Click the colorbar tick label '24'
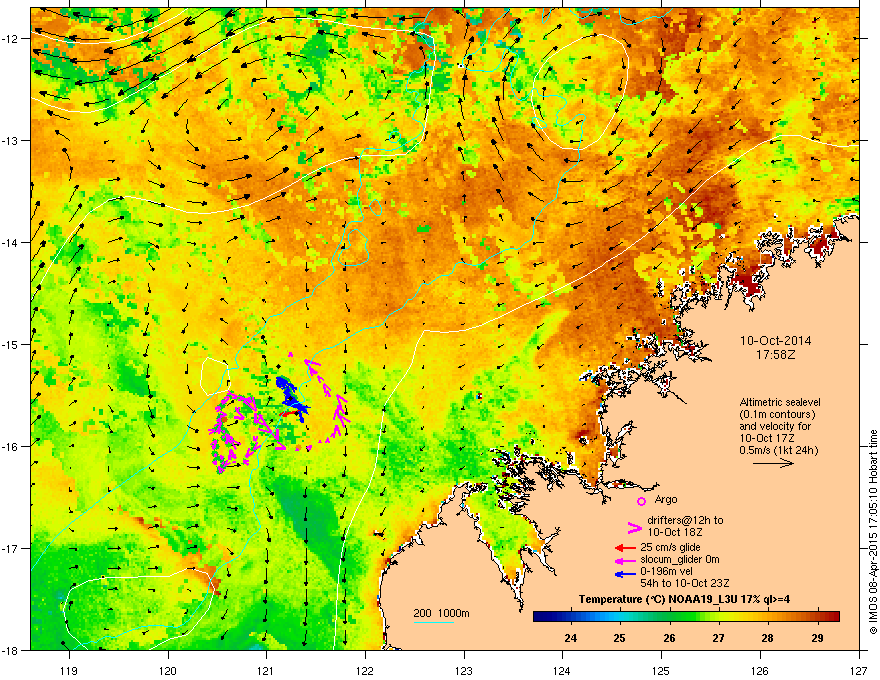Image resolution: width=880 pixels, height=680 pixels. point(571,638)
